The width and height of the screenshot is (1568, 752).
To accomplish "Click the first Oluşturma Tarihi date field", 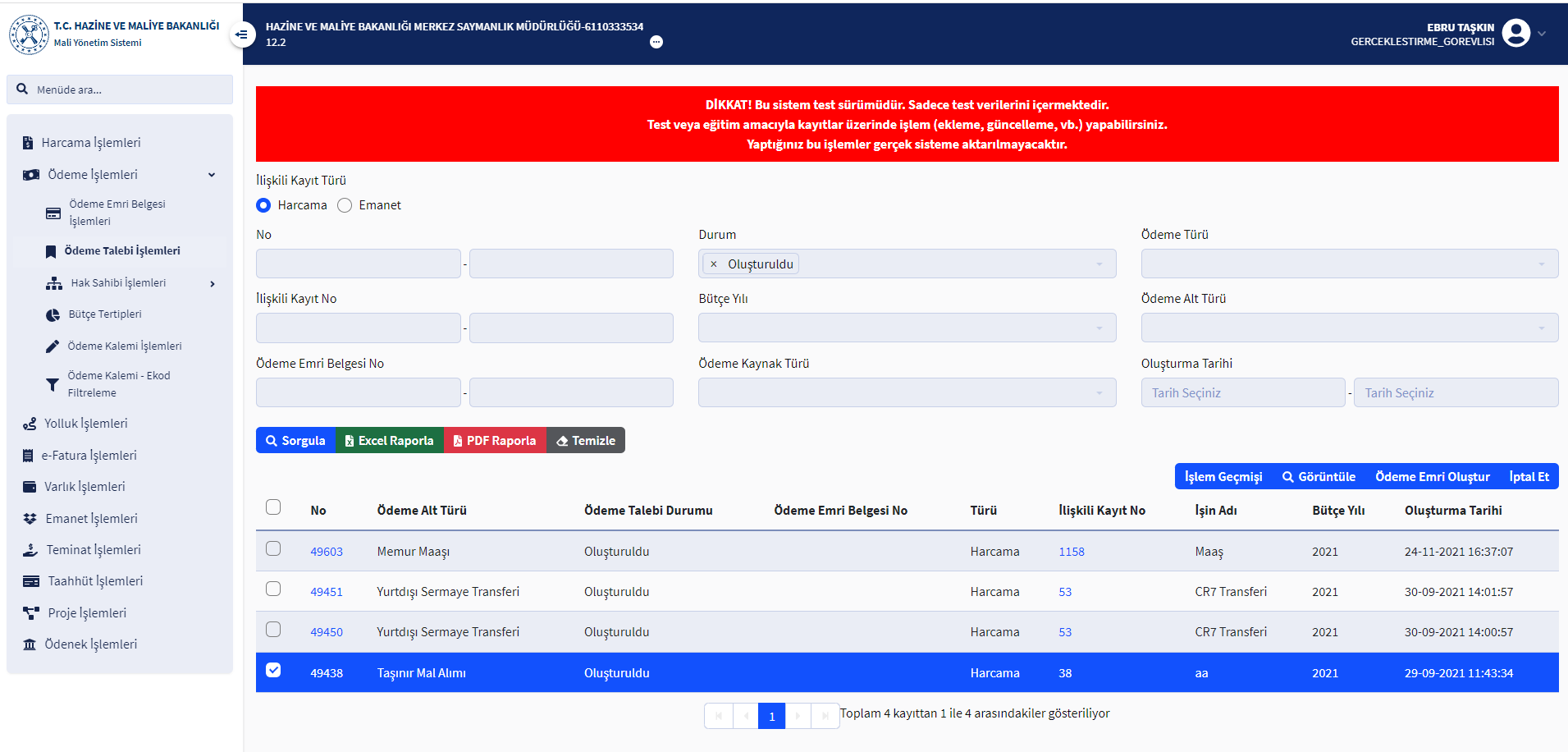I will click(x=1242, y=392).
